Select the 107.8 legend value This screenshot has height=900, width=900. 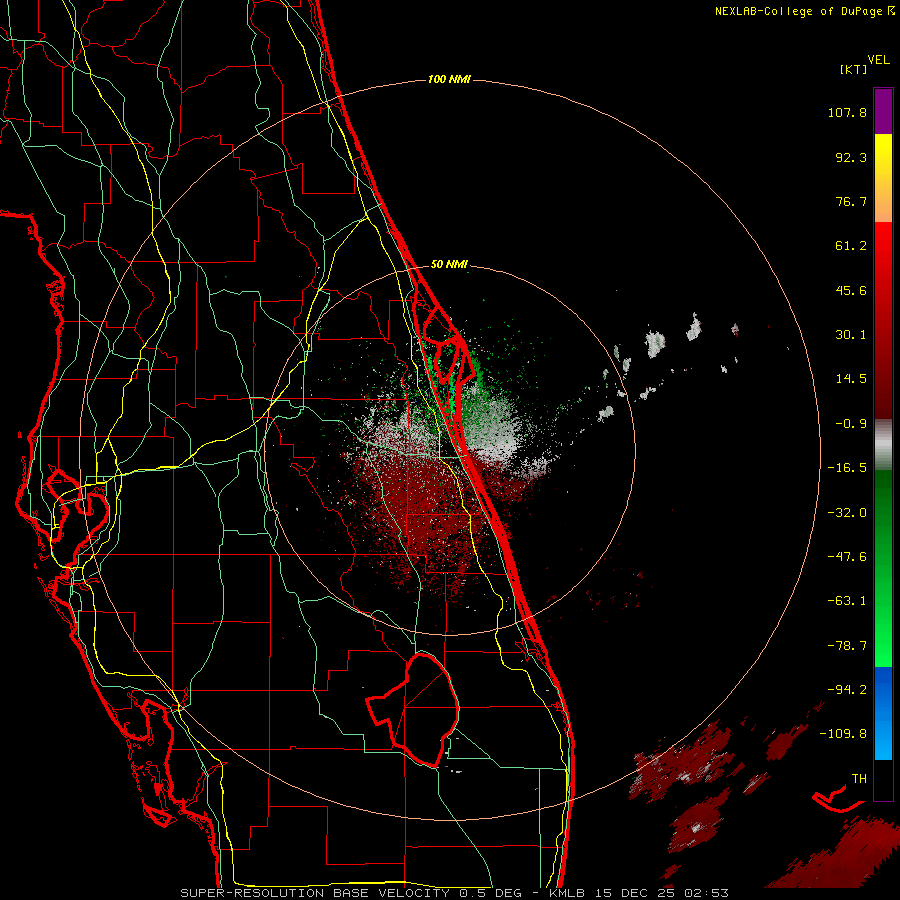(x=847, y=112)
